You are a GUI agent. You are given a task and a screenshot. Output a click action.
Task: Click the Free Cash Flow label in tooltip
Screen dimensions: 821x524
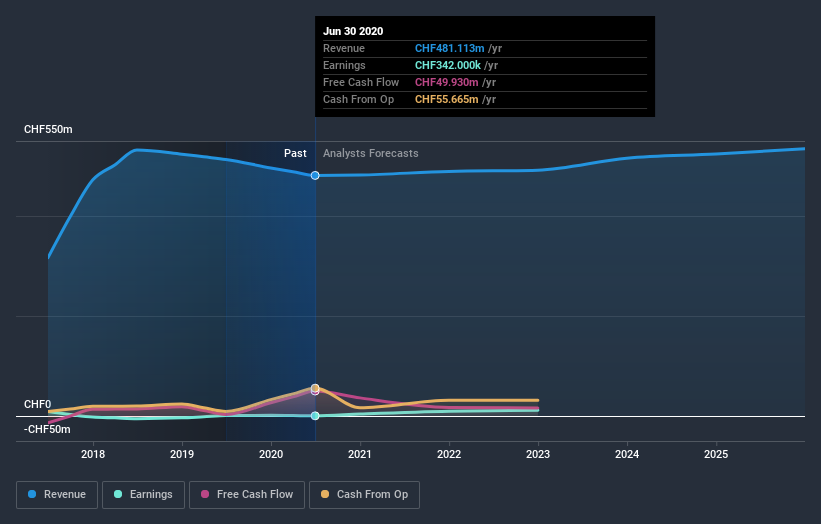coord(361,82)
